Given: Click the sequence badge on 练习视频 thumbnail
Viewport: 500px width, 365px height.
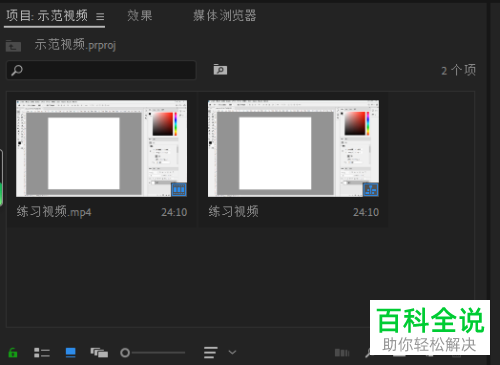Looking at the screenshot, I should (371, 190).
